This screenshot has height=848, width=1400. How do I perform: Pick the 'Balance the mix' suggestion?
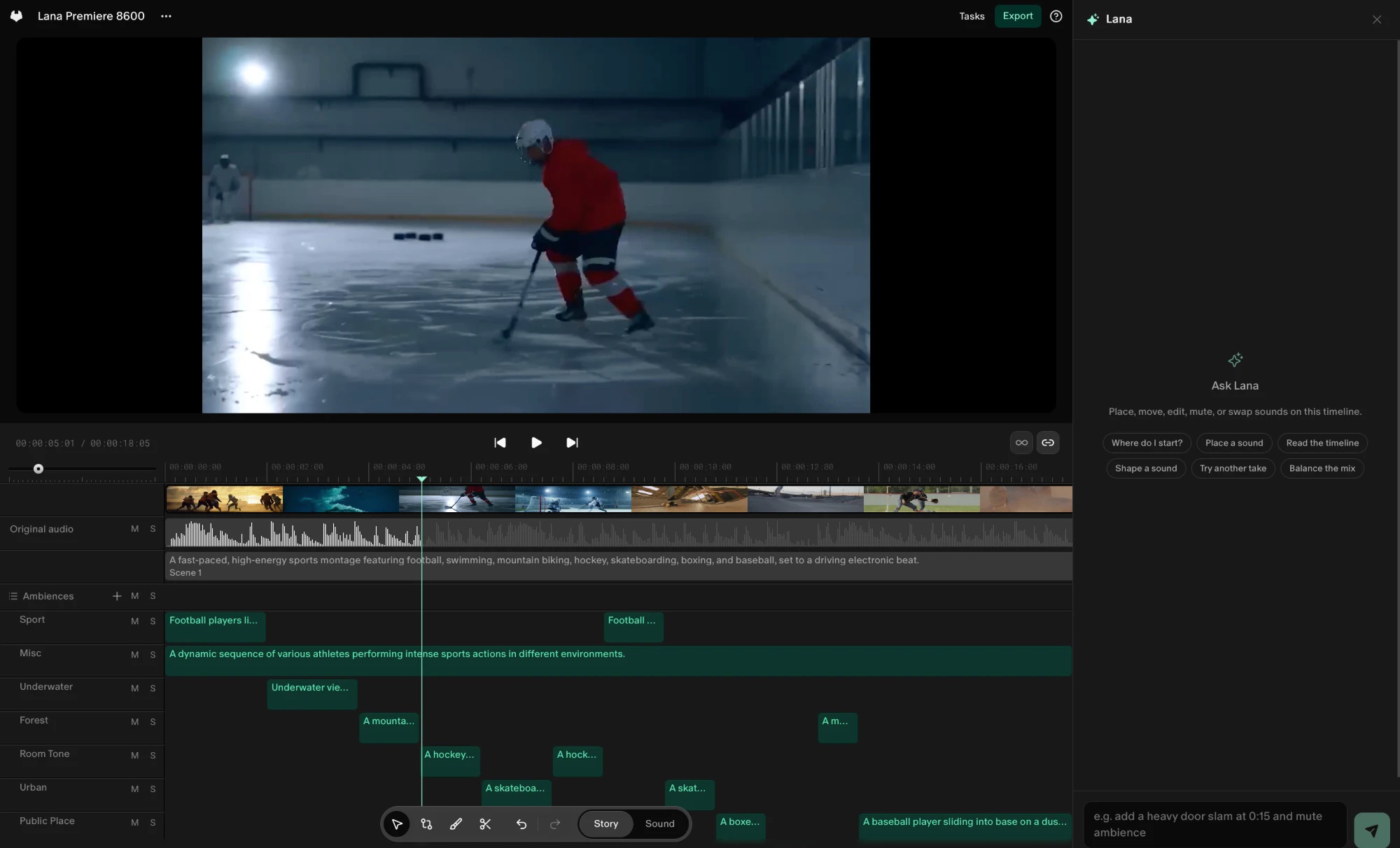coord(1322,469)
